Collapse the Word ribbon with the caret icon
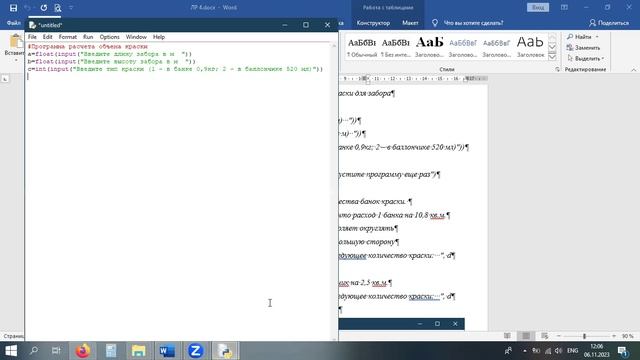The width and height of the screenshot is (640, 360). (633, 70)
